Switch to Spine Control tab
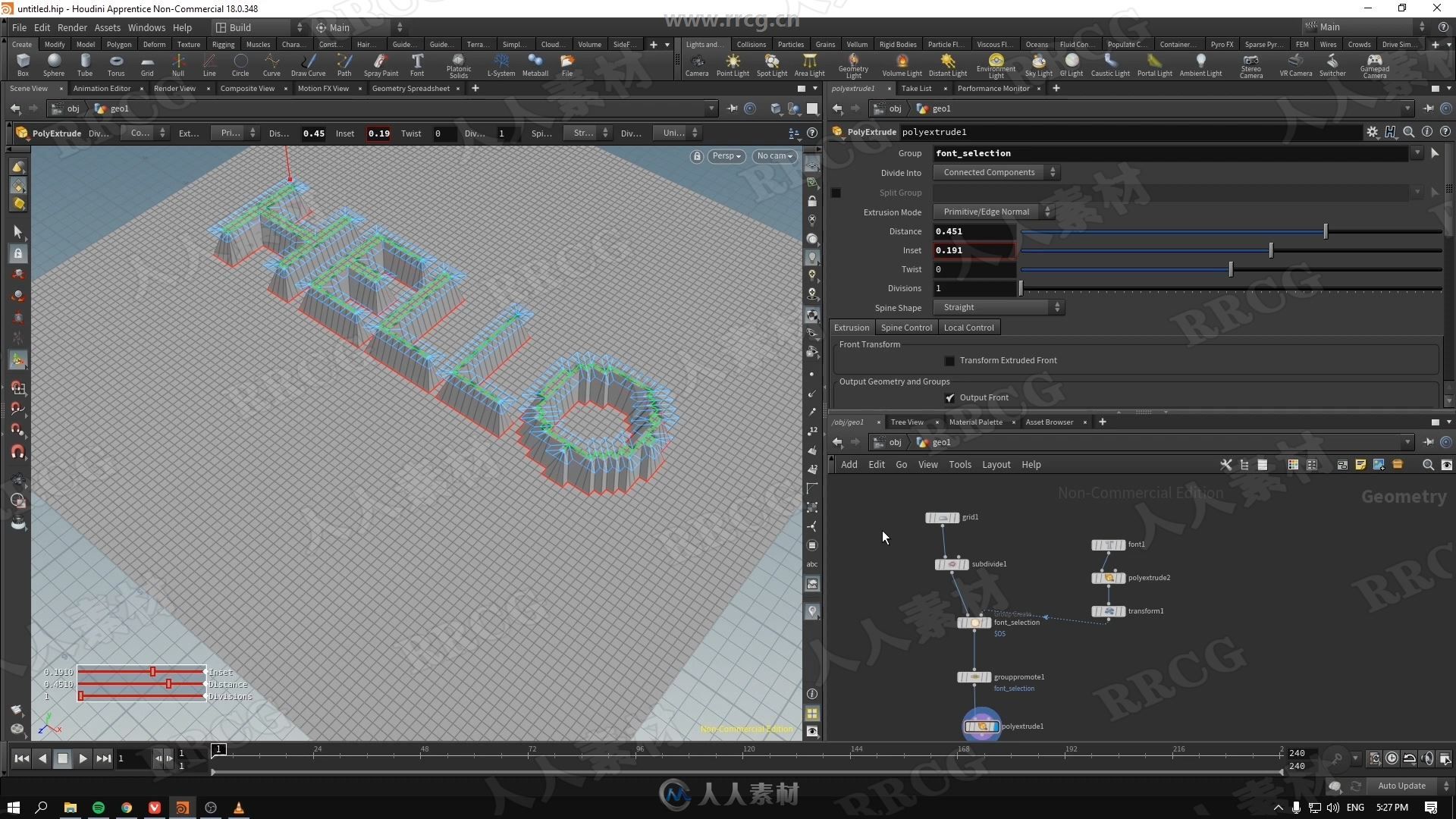This screenshot has width=1456, height=819. click(x=905, y=327)
